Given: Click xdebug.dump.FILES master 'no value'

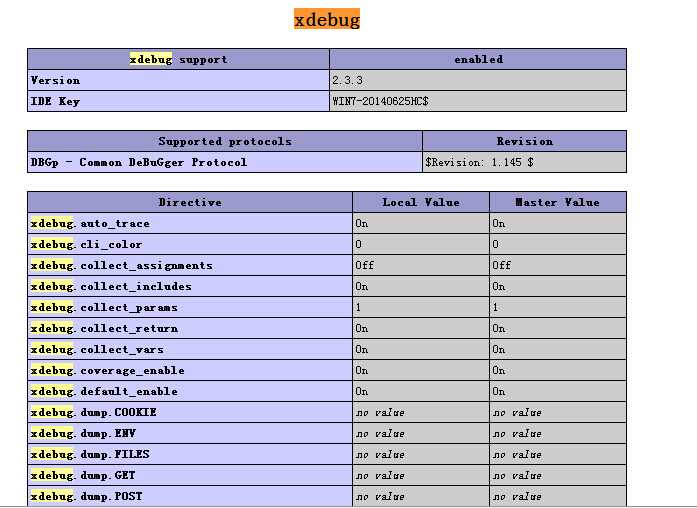Looking at the screenshot, I should (558, 455).
